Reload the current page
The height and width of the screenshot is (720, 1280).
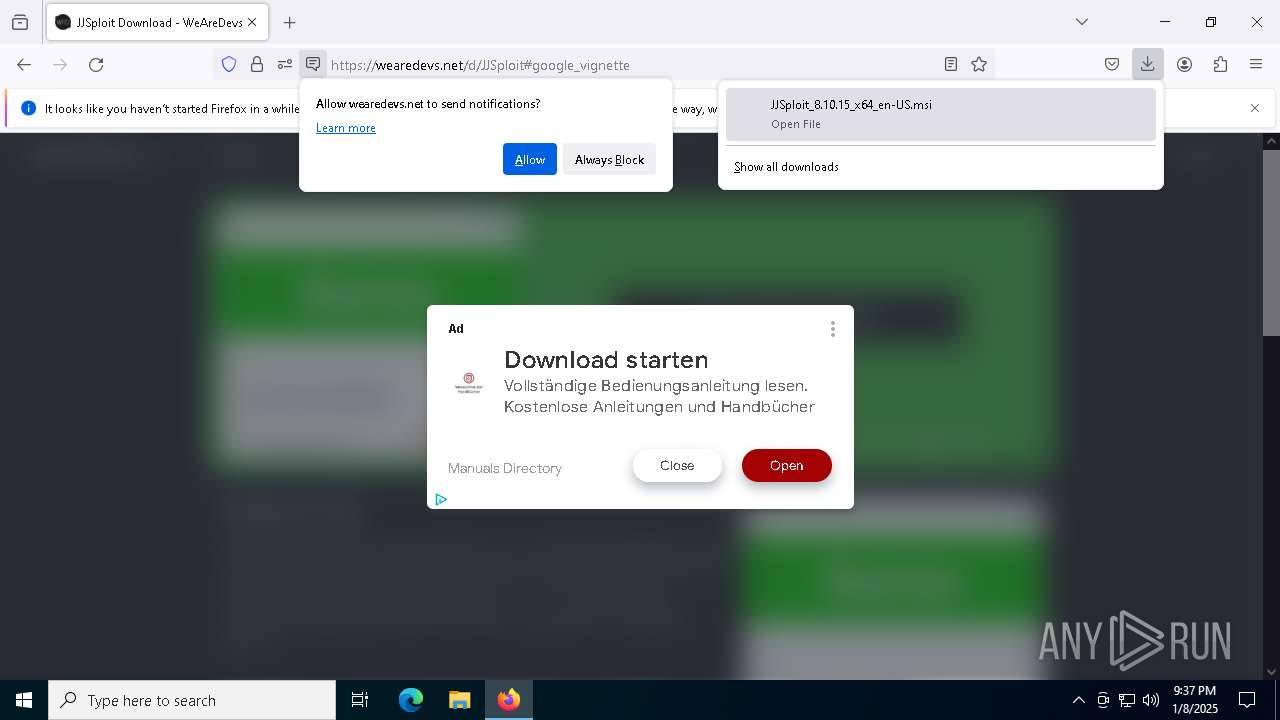96,64
